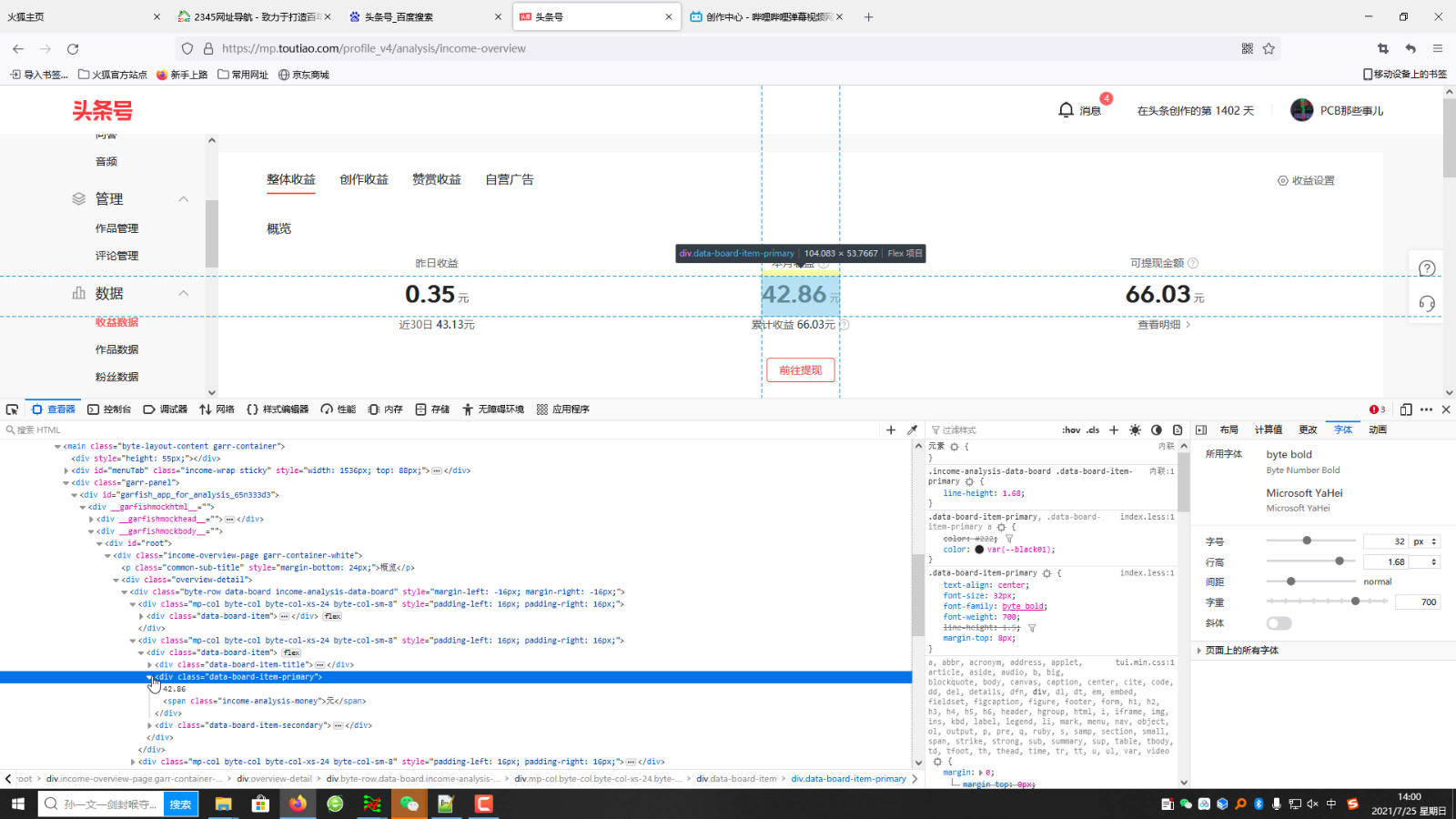Expand the data-board-item-title node
This screenshot has width=1456, height=819.
tap(150, 664)
